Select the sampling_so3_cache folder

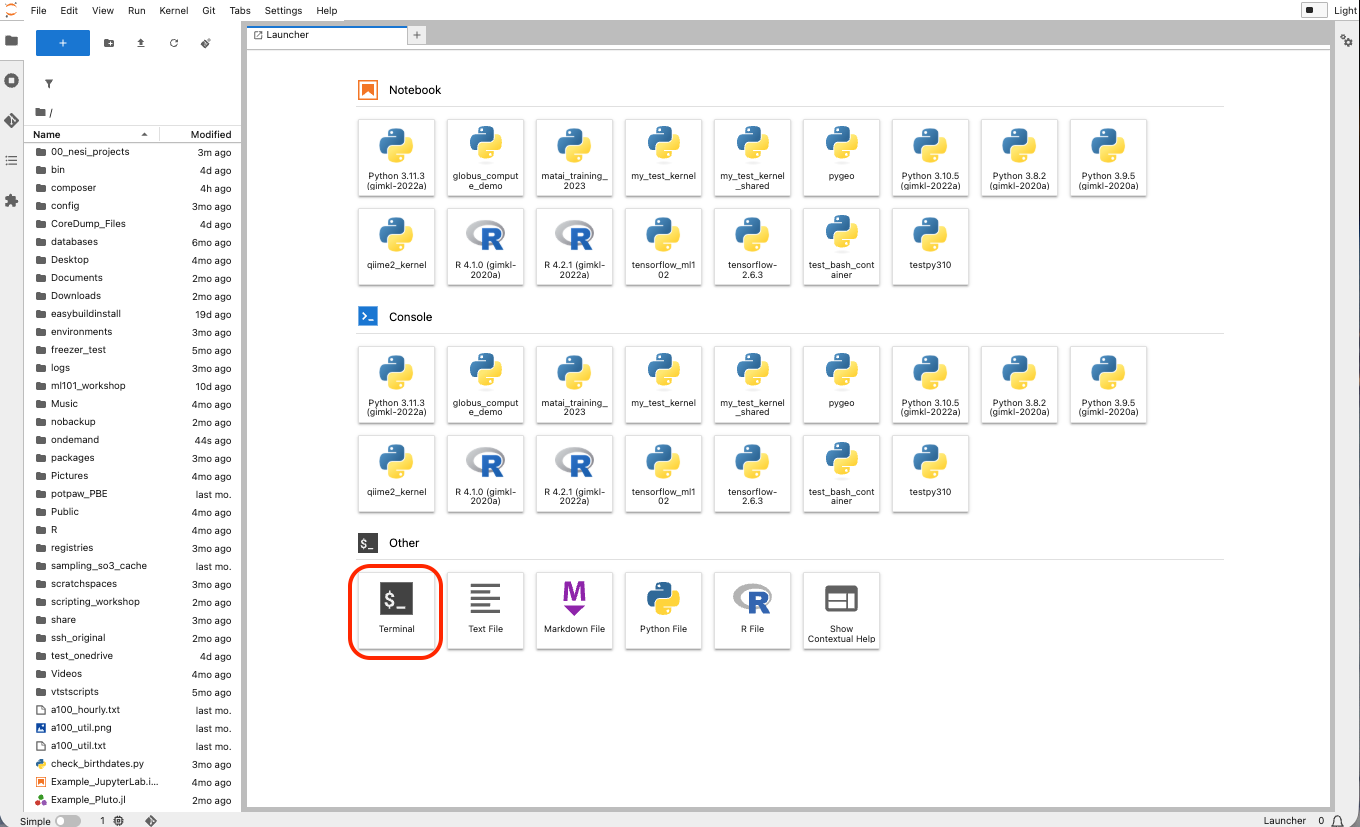(x=132, y=566)
